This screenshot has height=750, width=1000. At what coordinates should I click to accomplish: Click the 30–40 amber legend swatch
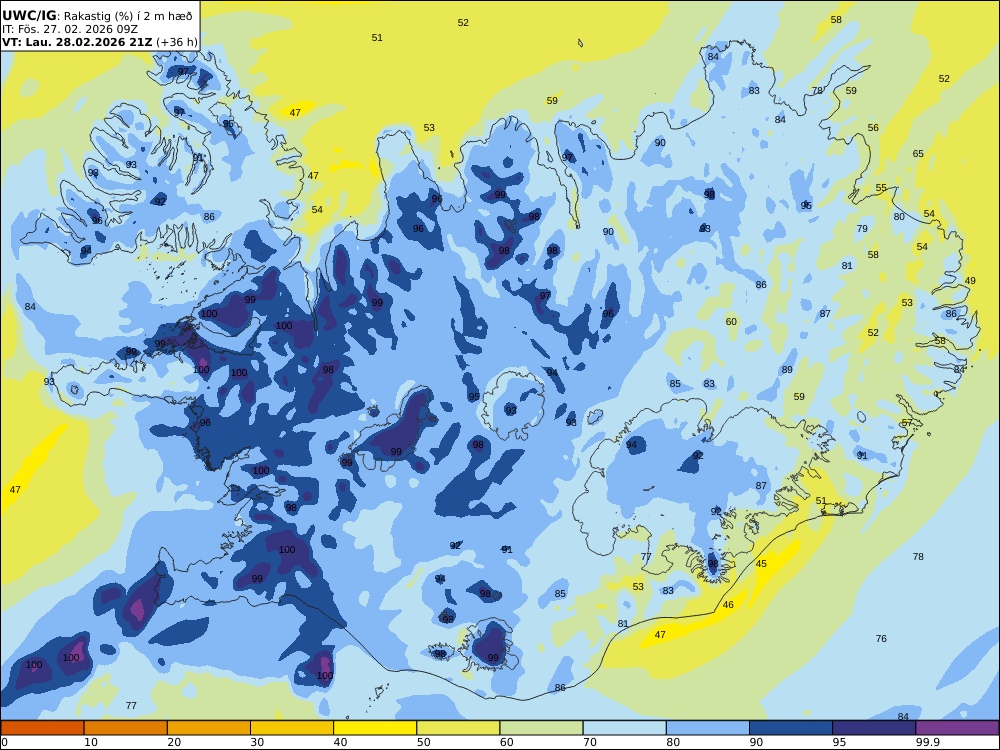pos(292,728)
